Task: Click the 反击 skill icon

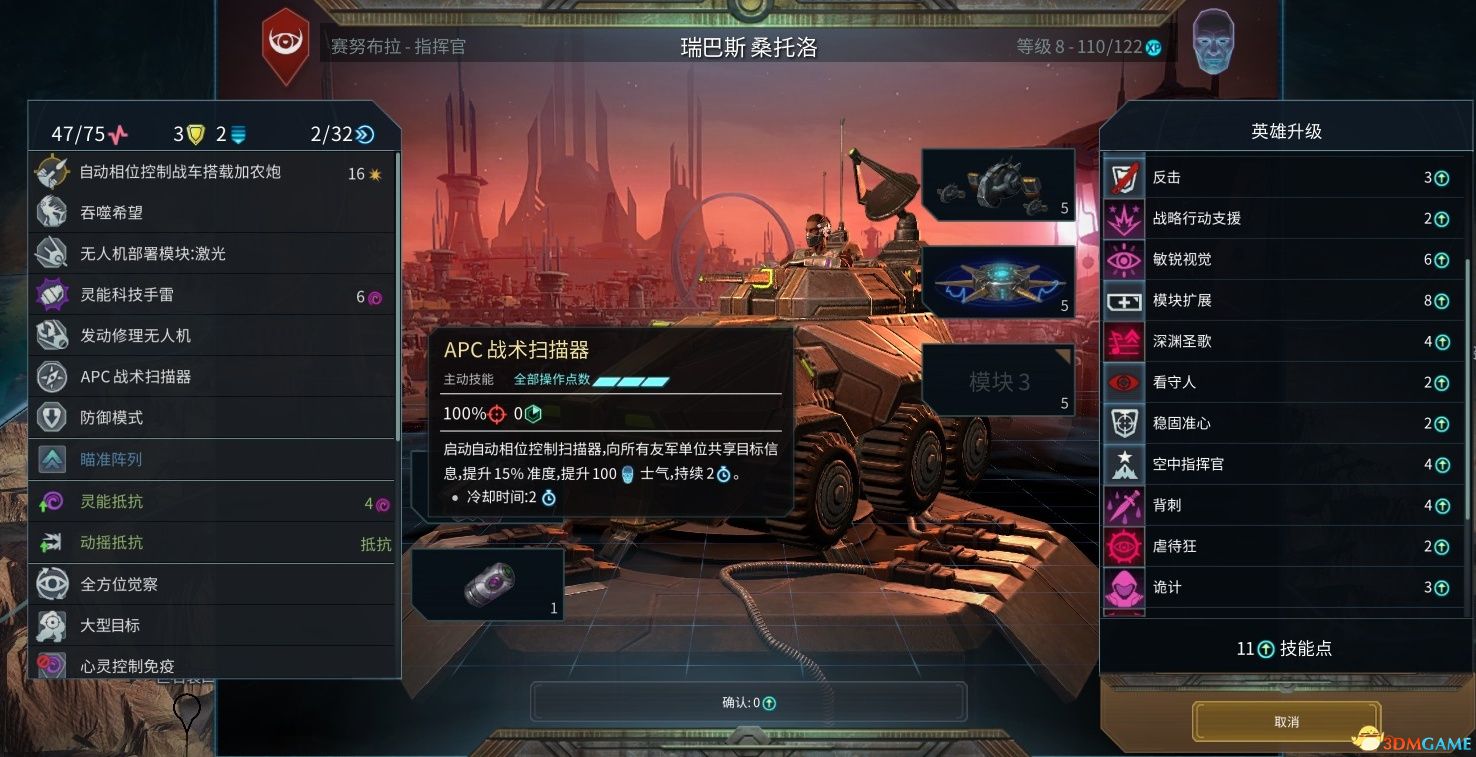Action: [x=1124, y=177]
